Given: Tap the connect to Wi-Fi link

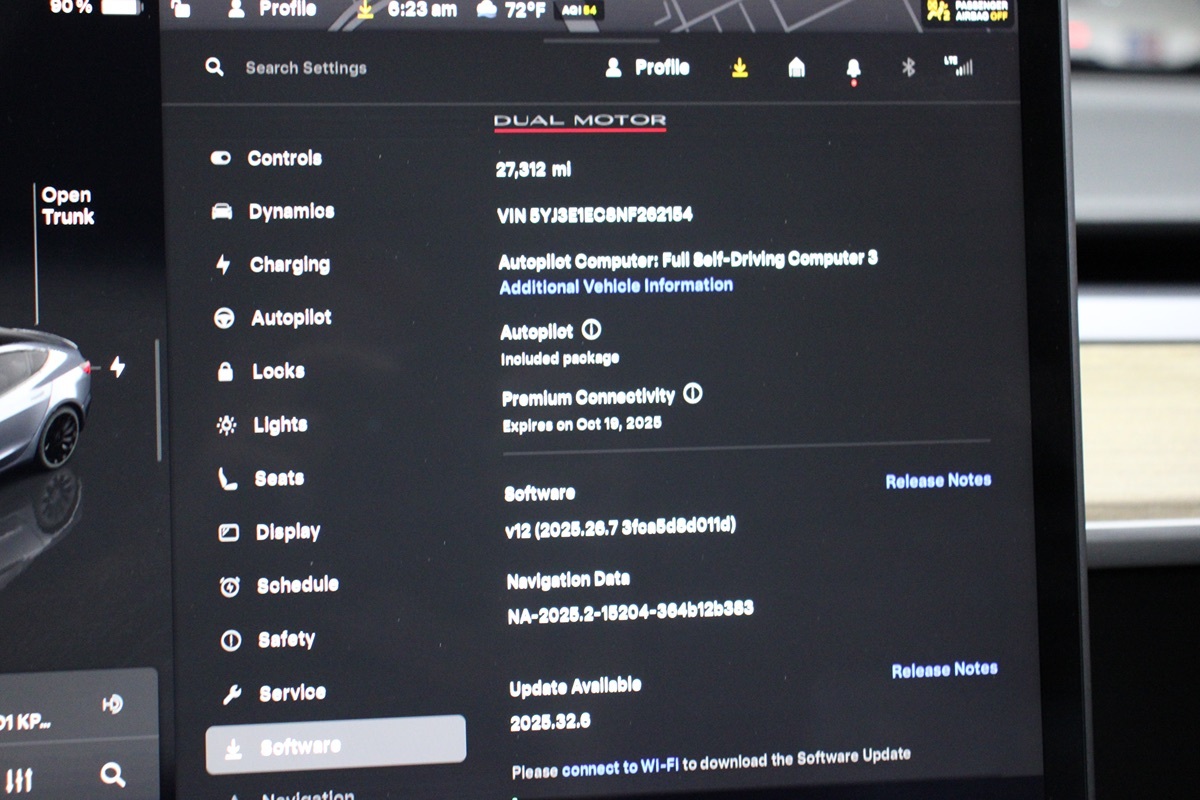Looking at the screenshot, I should pyautogui.click(x=620, y=767).
